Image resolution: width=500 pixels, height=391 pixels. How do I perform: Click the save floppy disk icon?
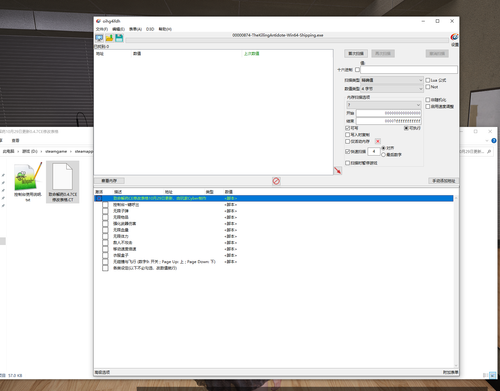tap(119, 38)
